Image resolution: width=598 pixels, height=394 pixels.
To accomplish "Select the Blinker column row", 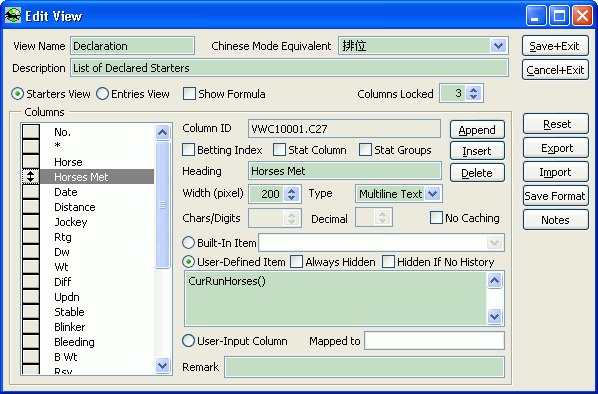I will (x=97, y=327).
